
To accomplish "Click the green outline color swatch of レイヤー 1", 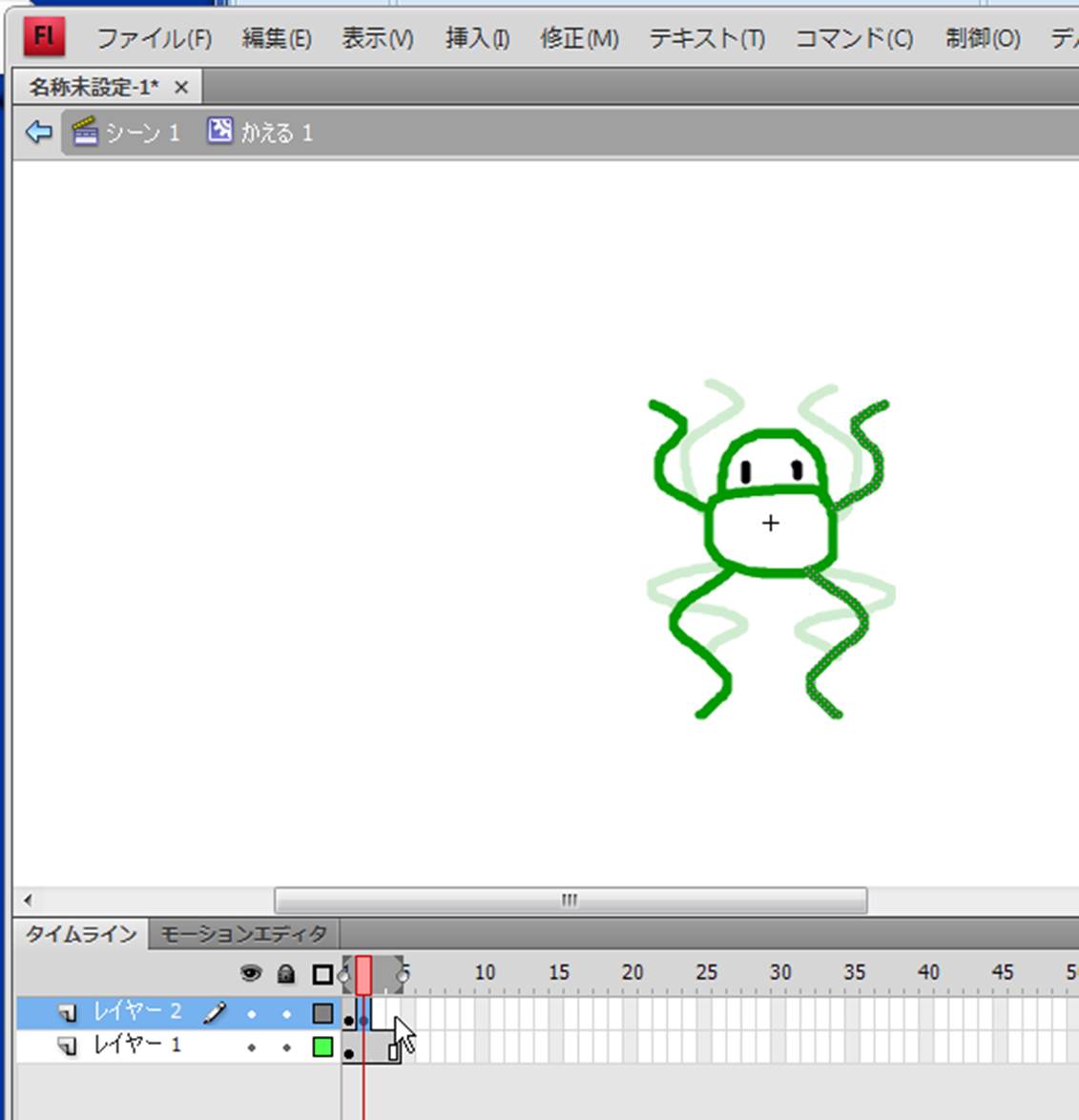I will 322,1047.
